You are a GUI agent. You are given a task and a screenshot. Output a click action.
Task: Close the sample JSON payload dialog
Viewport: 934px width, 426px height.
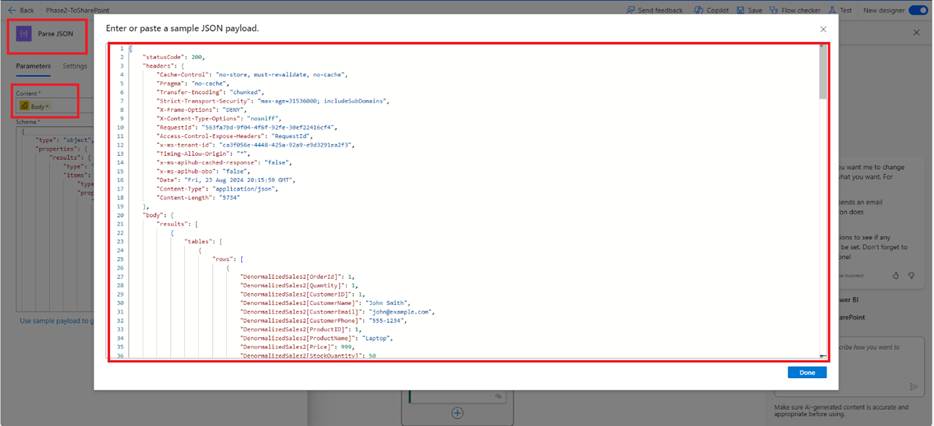tap(823, 29)
